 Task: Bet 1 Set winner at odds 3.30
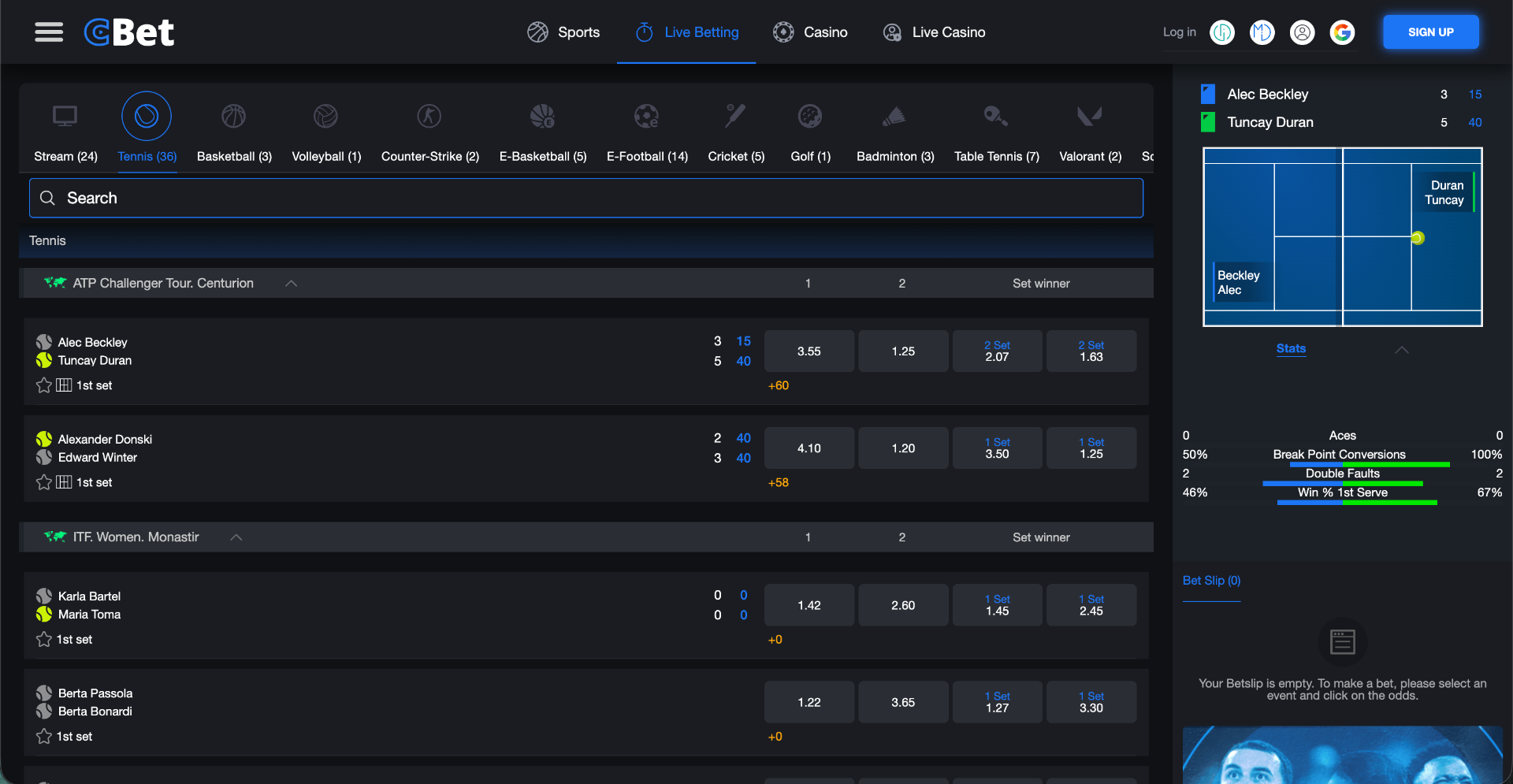pos(1091,702)
